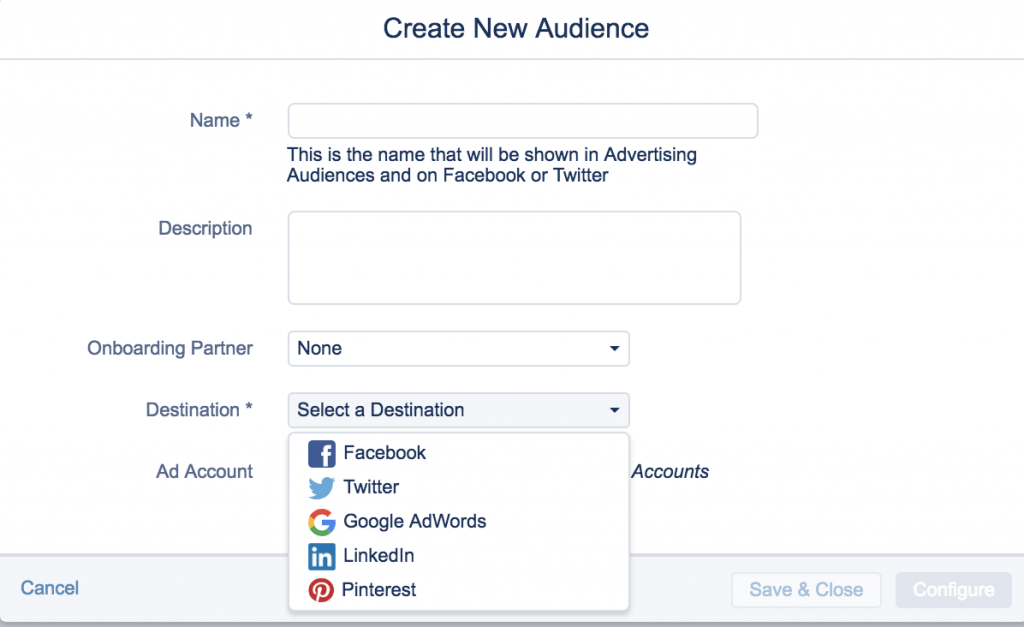Choose Facebook as the destination
This screenshot has height=627, width=1024.
tap(458, 453)
